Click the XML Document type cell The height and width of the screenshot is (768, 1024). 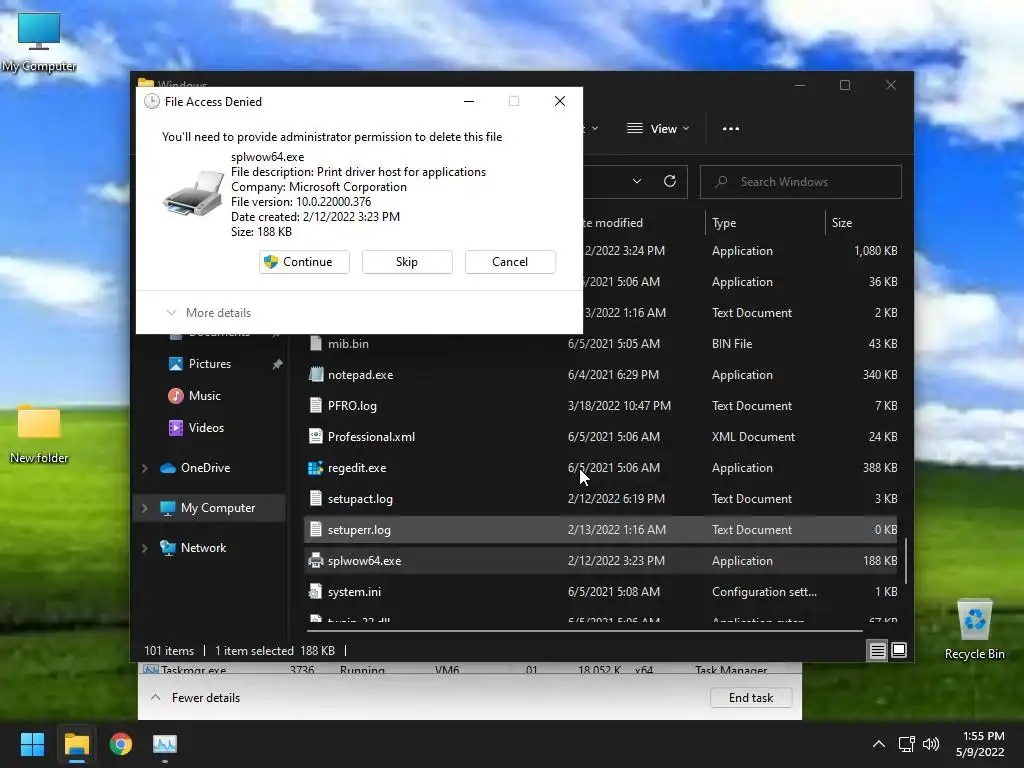(x=753, y=437)
